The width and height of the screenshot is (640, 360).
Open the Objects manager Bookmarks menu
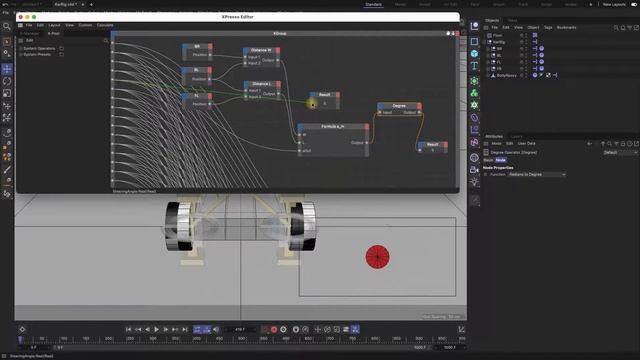[x=567, y=28]
